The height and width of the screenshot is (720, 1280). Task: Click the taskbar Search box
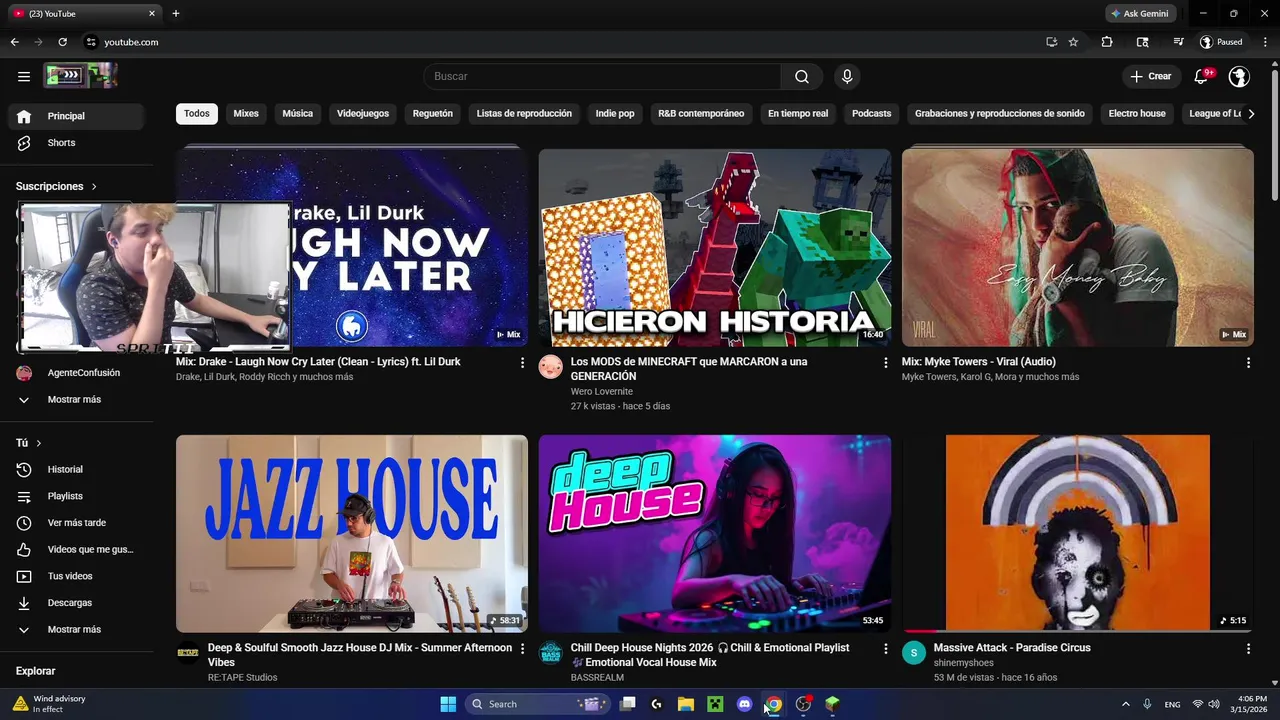point(539,704)
